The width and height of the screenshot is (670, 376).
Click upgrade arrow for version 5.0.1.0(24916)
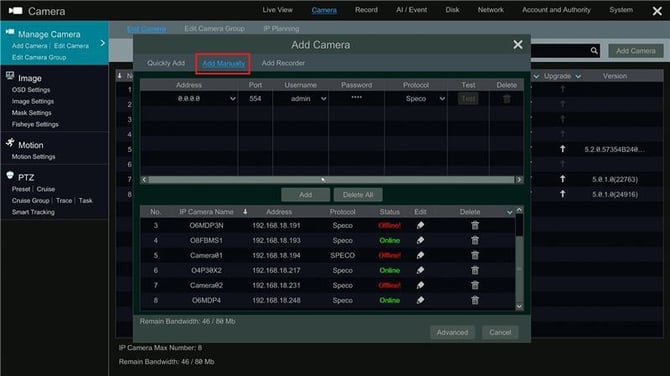point(563,194)
